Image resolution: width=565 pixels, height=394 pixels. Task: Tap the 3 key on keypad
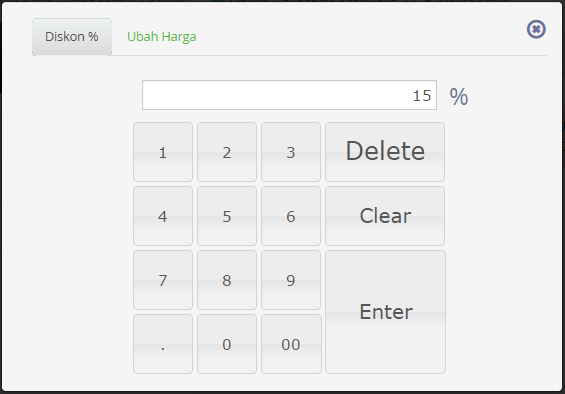tap(291, 152)
